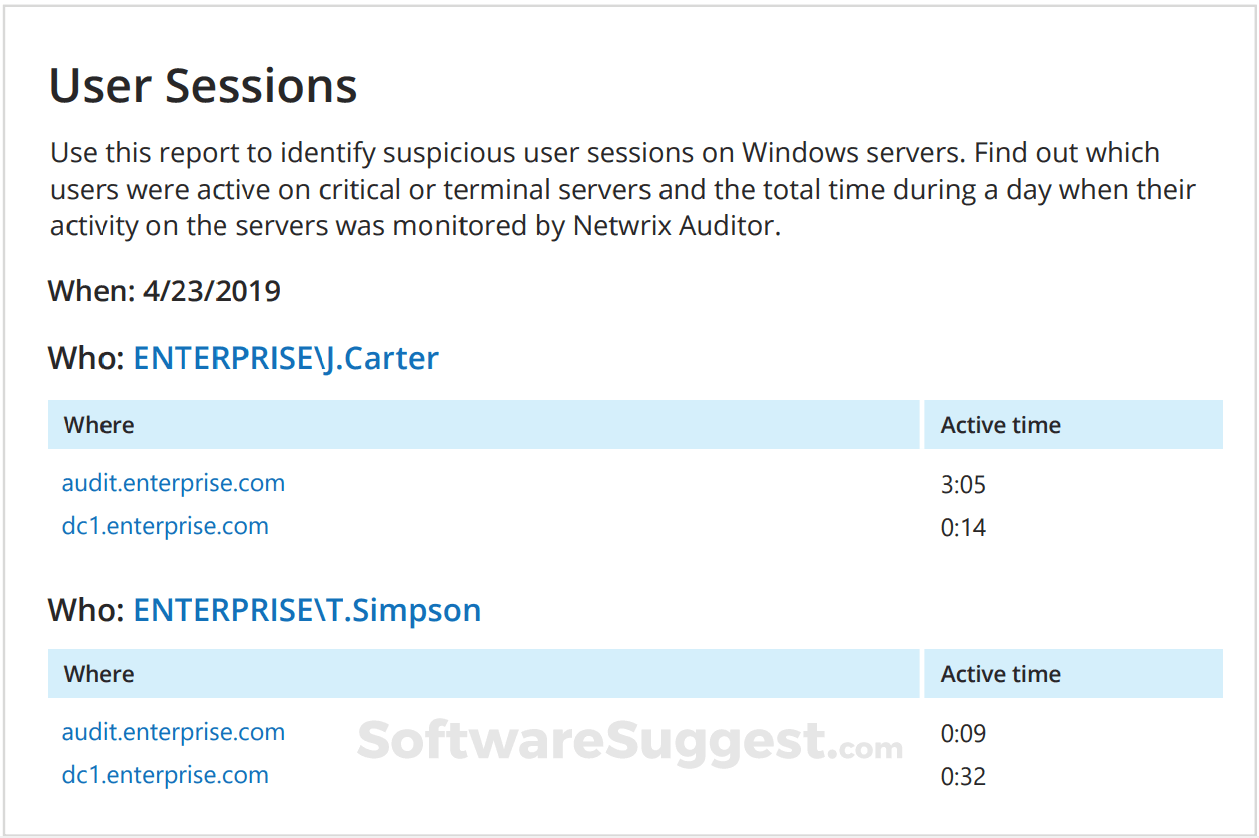
Task: Click the 3:05 active time value
Action: pyautogui.click(x=963, y=485)
